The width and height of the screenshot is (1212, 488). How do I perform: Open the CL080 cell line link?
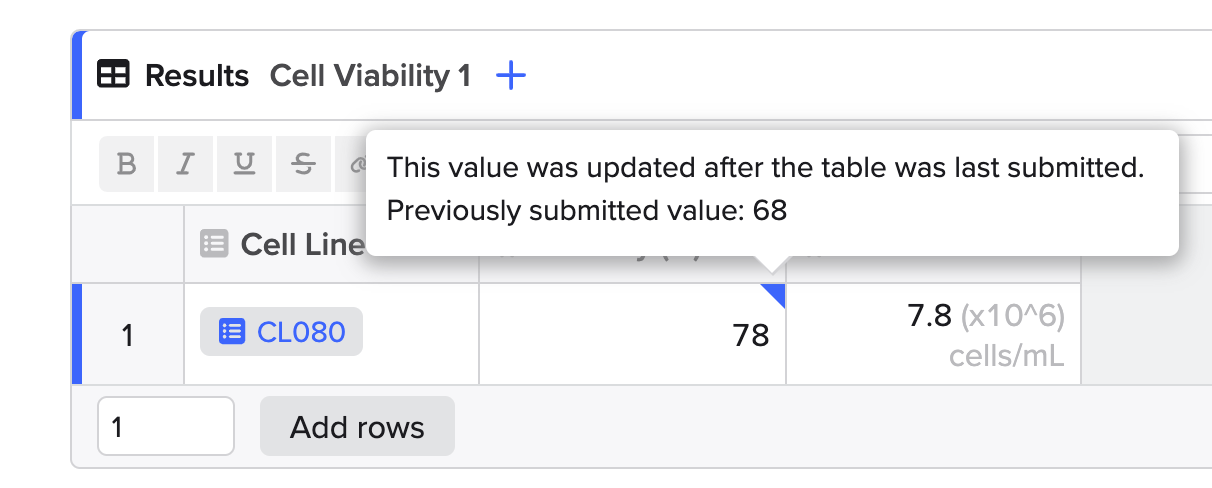pos(301,332)
